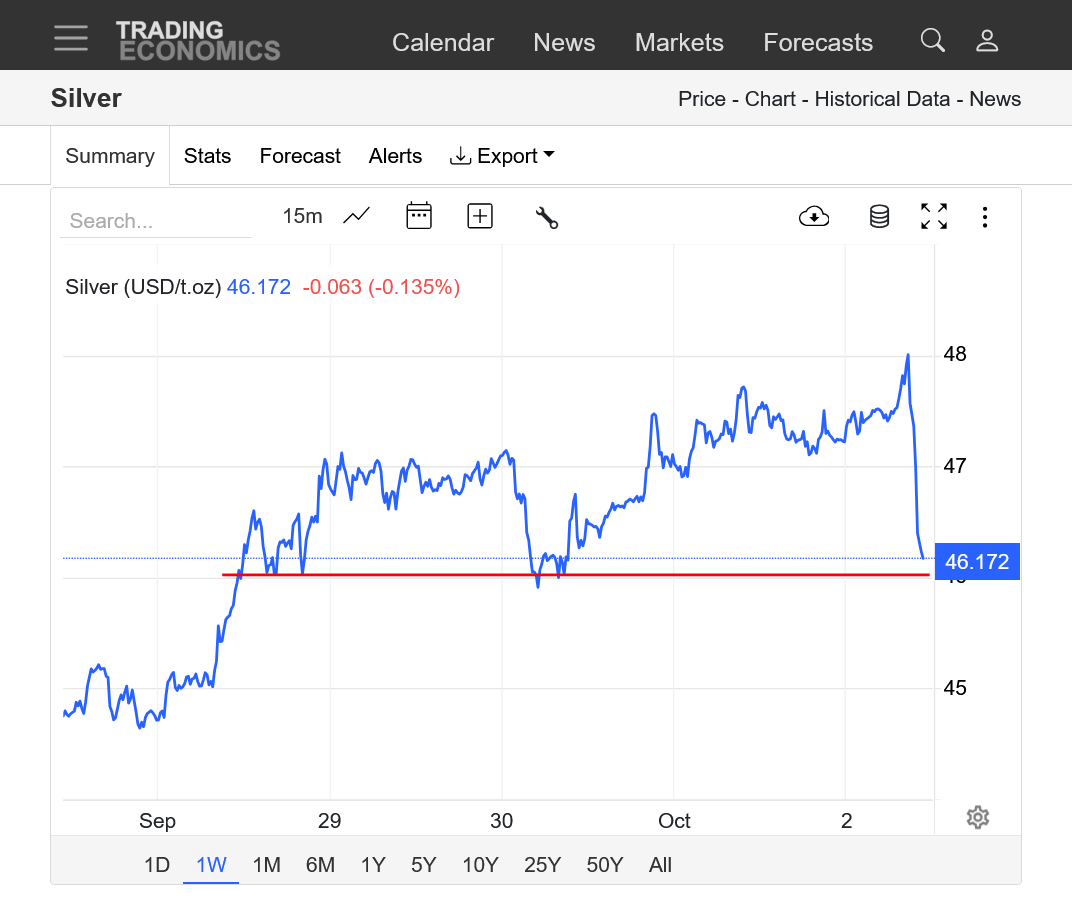Viewport: 1073px width, 901px height.
Task: Click the chart Search input field
Action: click(155, 221)
